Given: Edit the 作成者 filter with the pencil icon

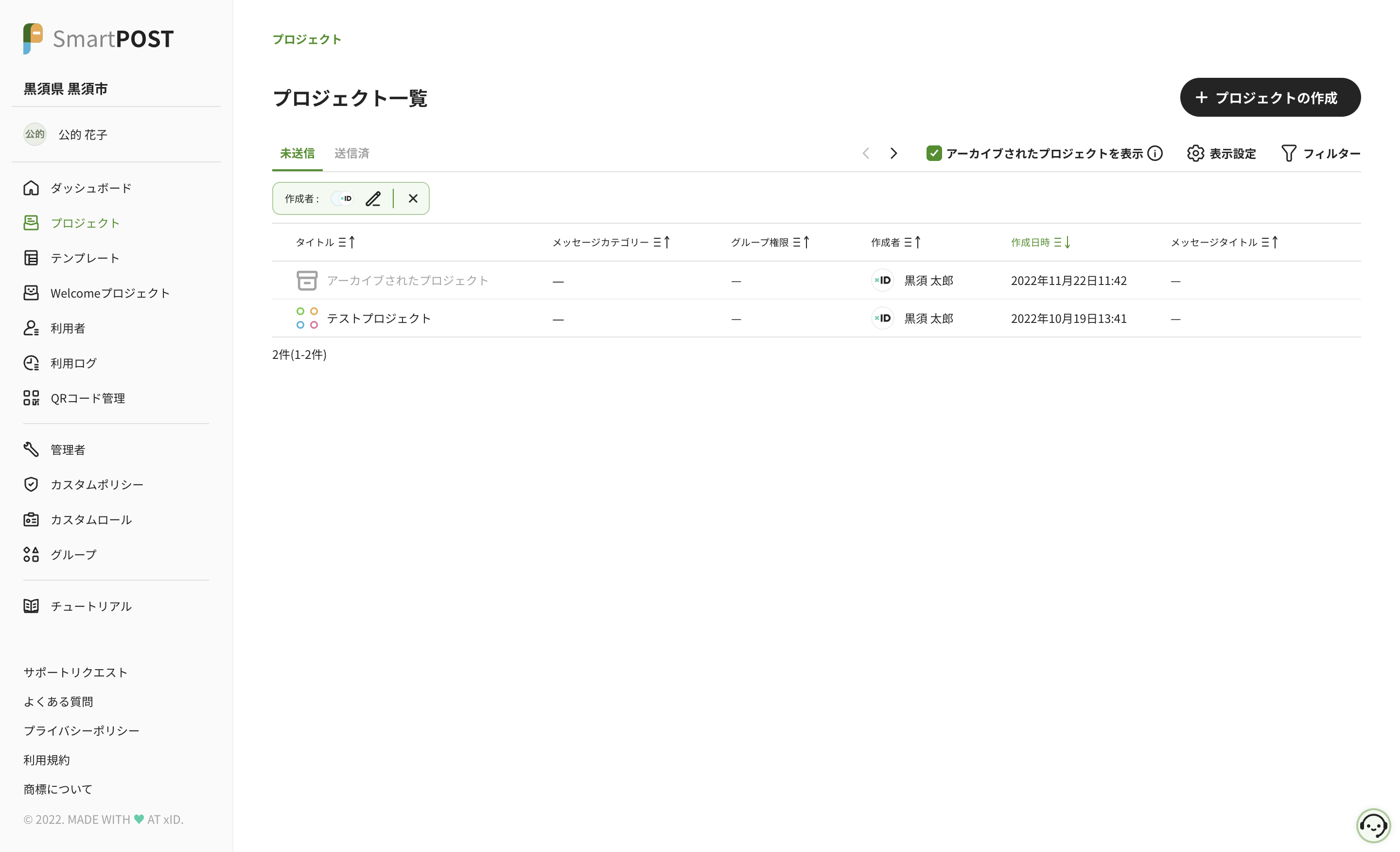Looking at the screenshot, I should pos(373,198).
